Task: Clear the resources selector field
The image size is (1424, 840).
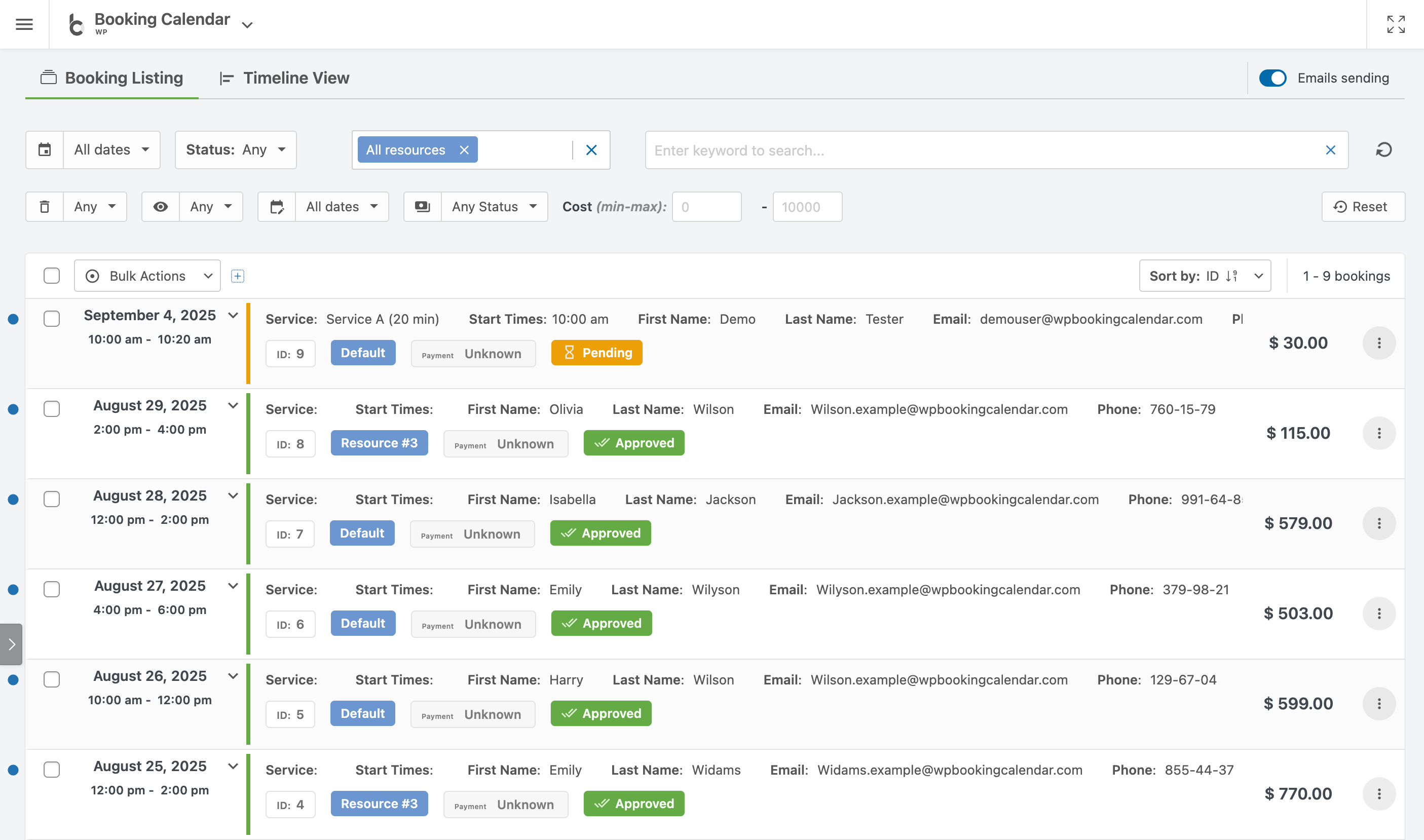Action: point(591,150)
